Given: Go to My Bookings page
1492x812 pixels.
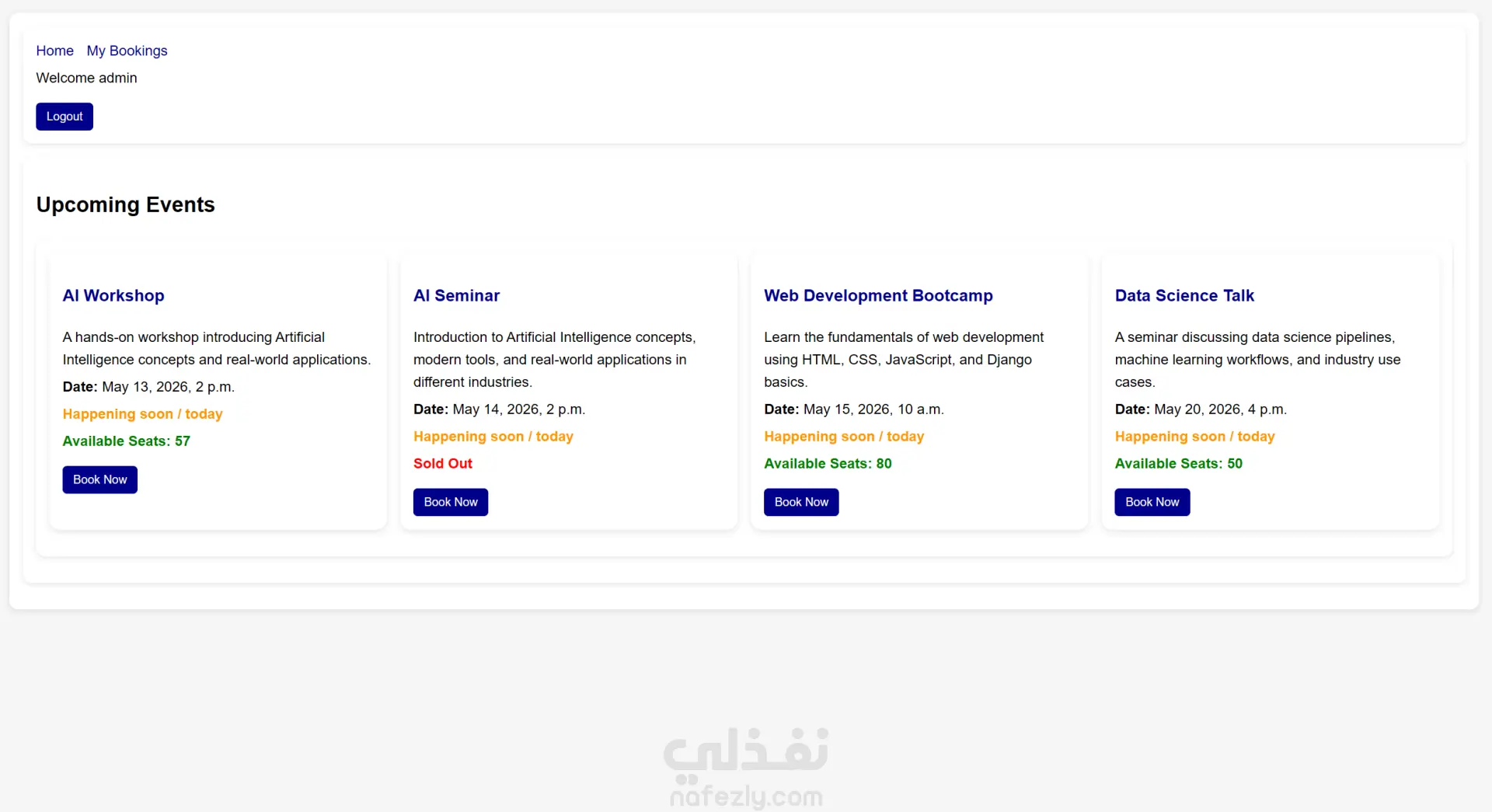Looking at the screenshot, I should 127,51.
